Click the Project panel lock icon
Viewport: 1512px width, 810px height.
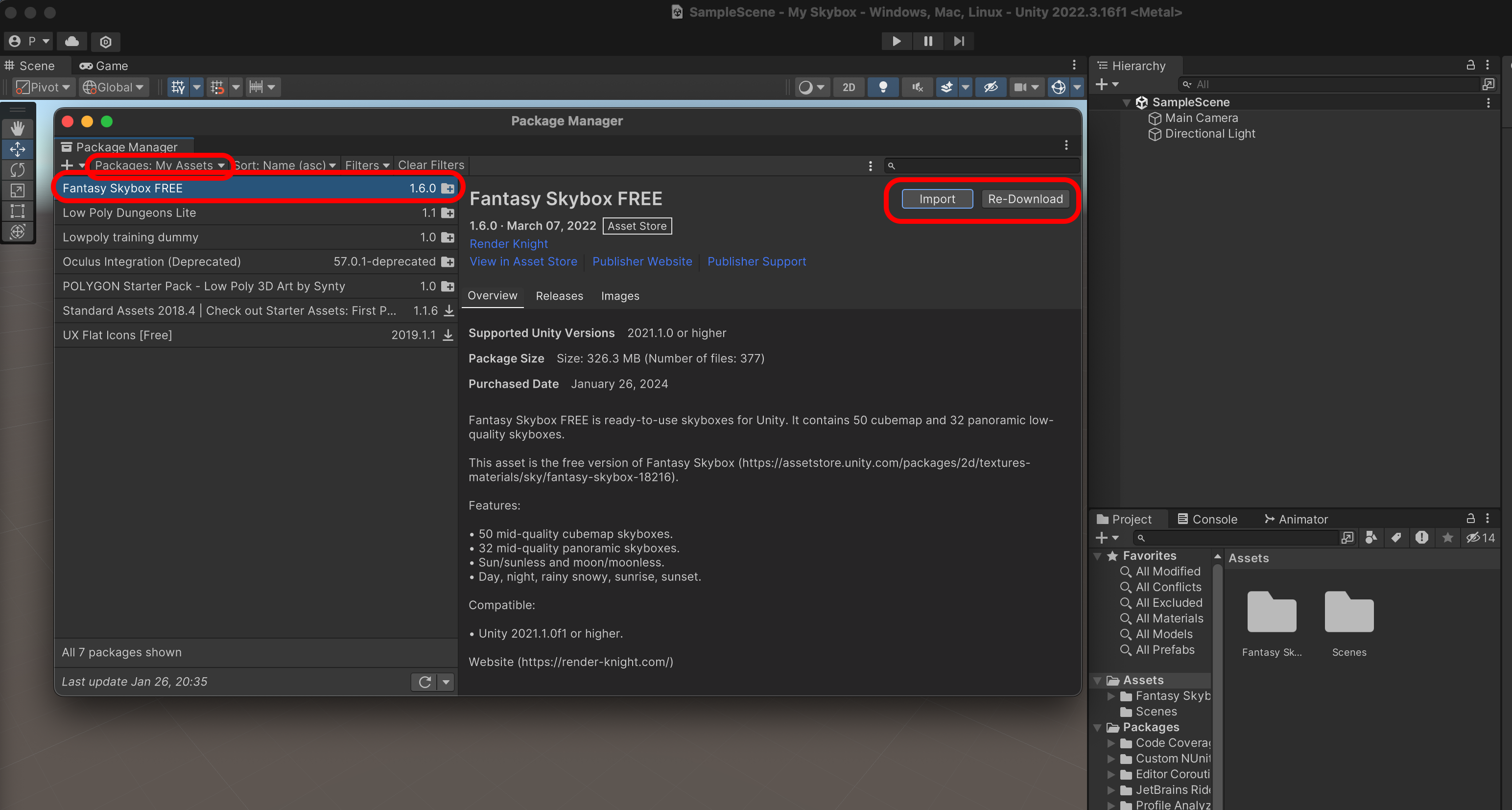[x=1470, y=518]
